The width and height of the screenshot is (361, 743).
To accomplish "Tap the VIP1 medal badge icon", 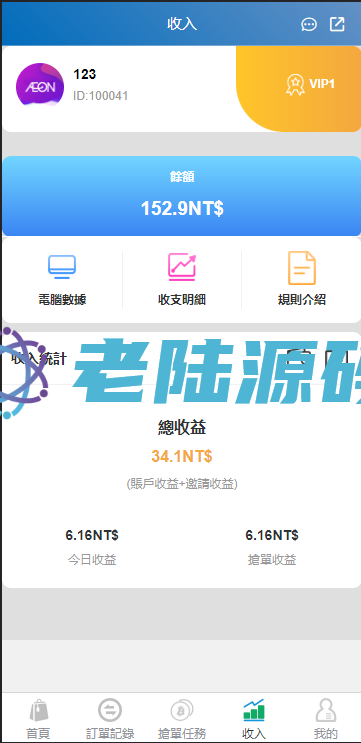I will pos(295,84).
